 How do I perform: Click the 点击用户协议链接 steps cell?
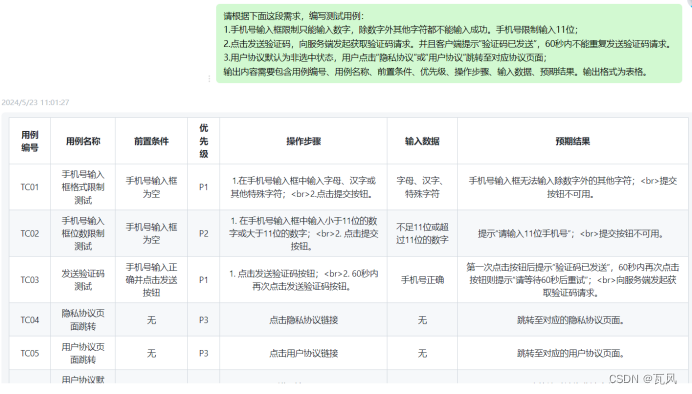304,353
